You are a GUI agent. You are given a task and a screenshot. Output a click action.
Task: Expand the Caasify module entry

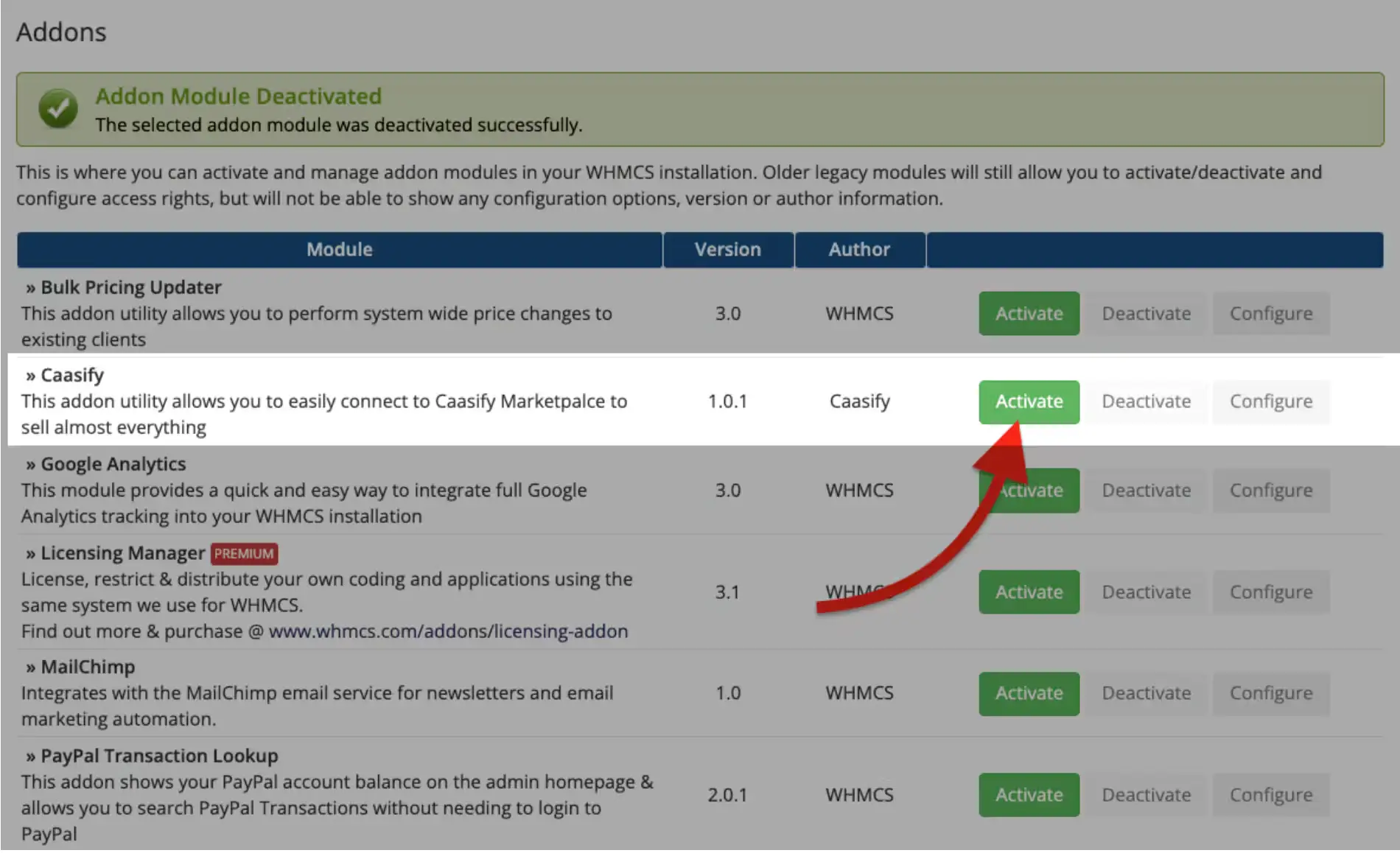tap(70, 375)
